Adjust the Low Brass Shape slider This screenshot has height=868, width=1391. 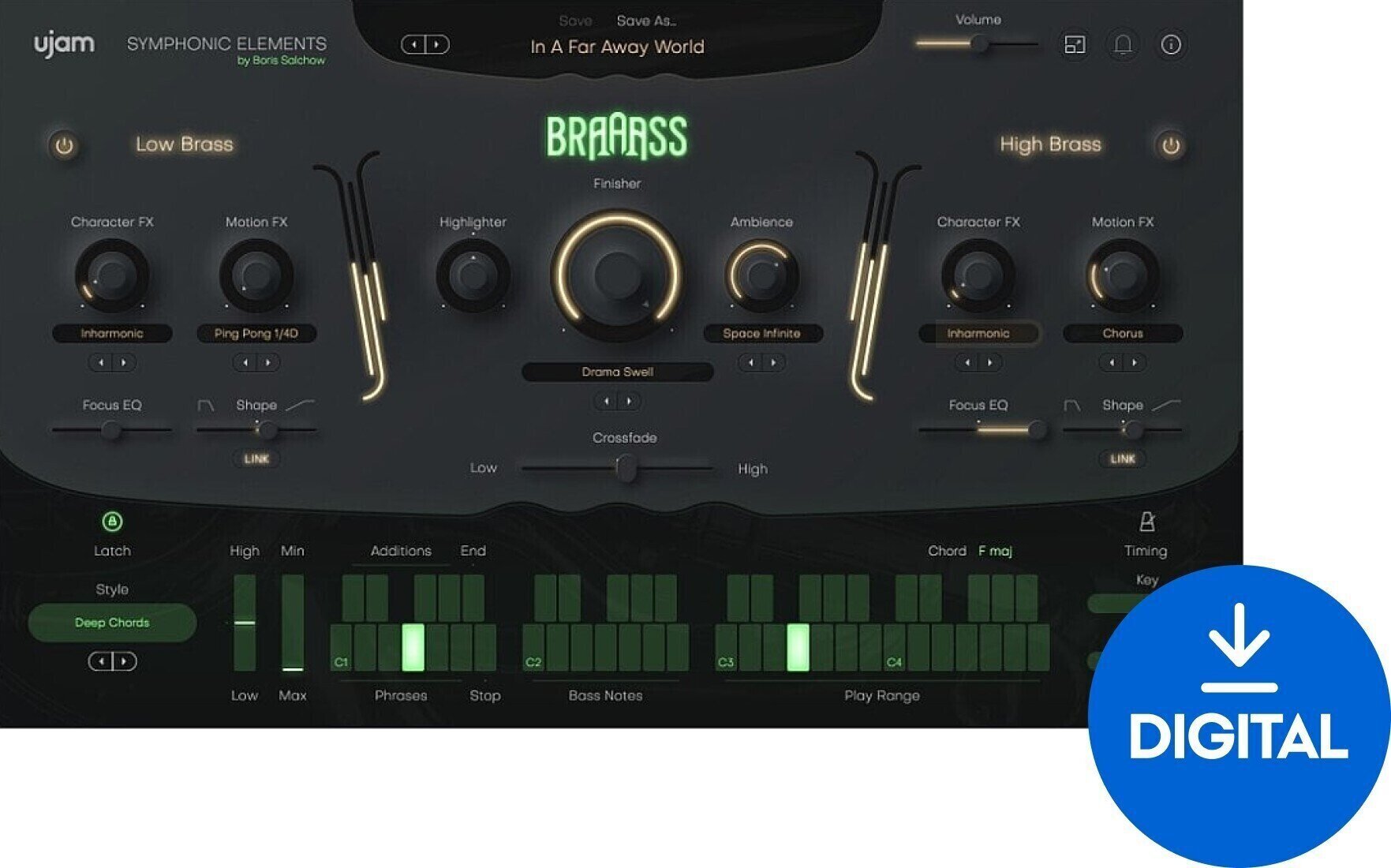[256, 431]
